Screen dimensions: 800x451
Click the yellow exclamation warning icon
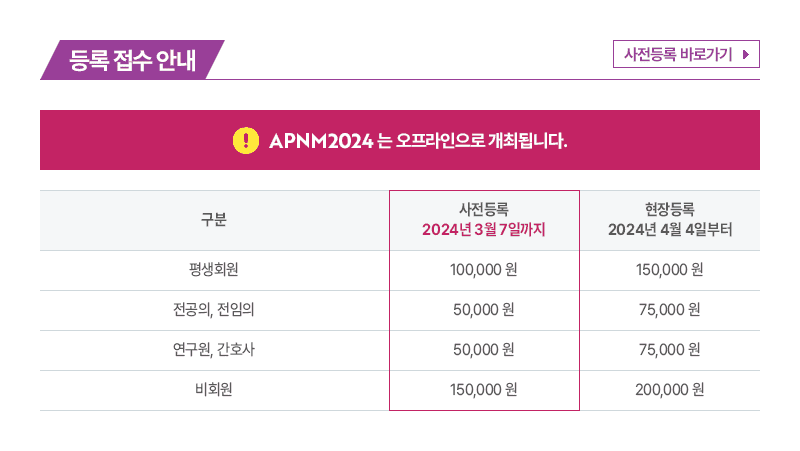[244, 140]
